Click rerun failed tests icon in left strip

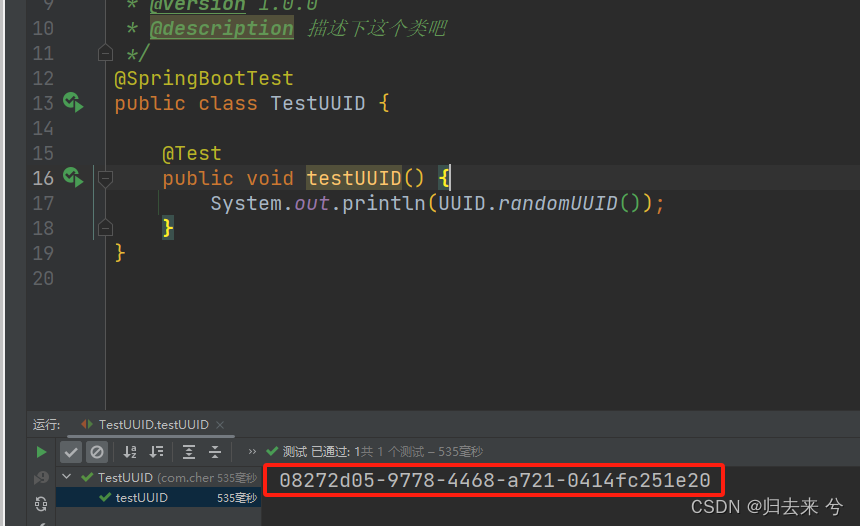pyautogui.click(x=41, y=478)
